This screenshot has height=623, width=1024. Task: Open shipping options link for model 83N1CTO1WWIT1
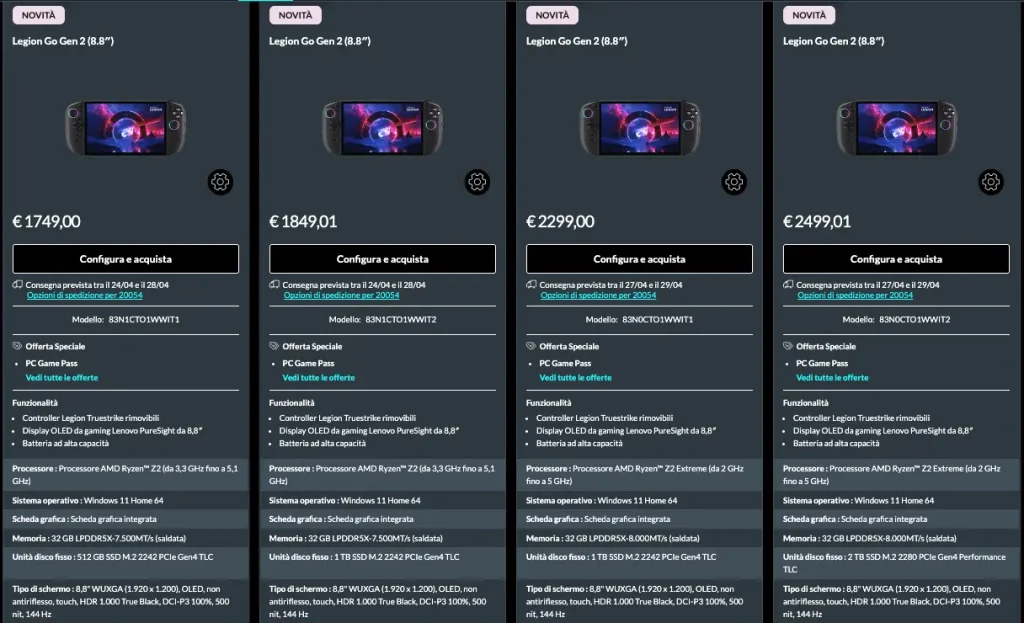84,296
